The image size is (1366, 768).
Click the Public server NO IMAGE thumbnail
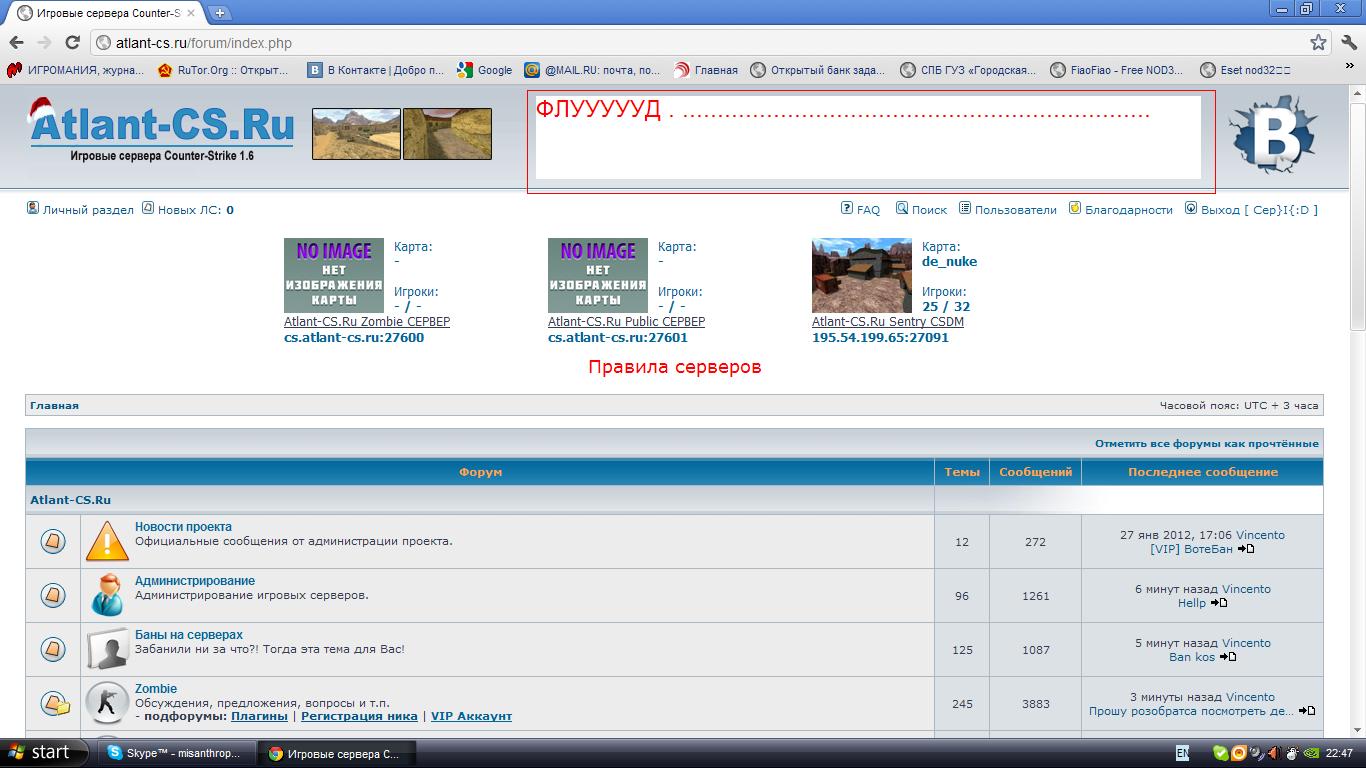[598, 275]
